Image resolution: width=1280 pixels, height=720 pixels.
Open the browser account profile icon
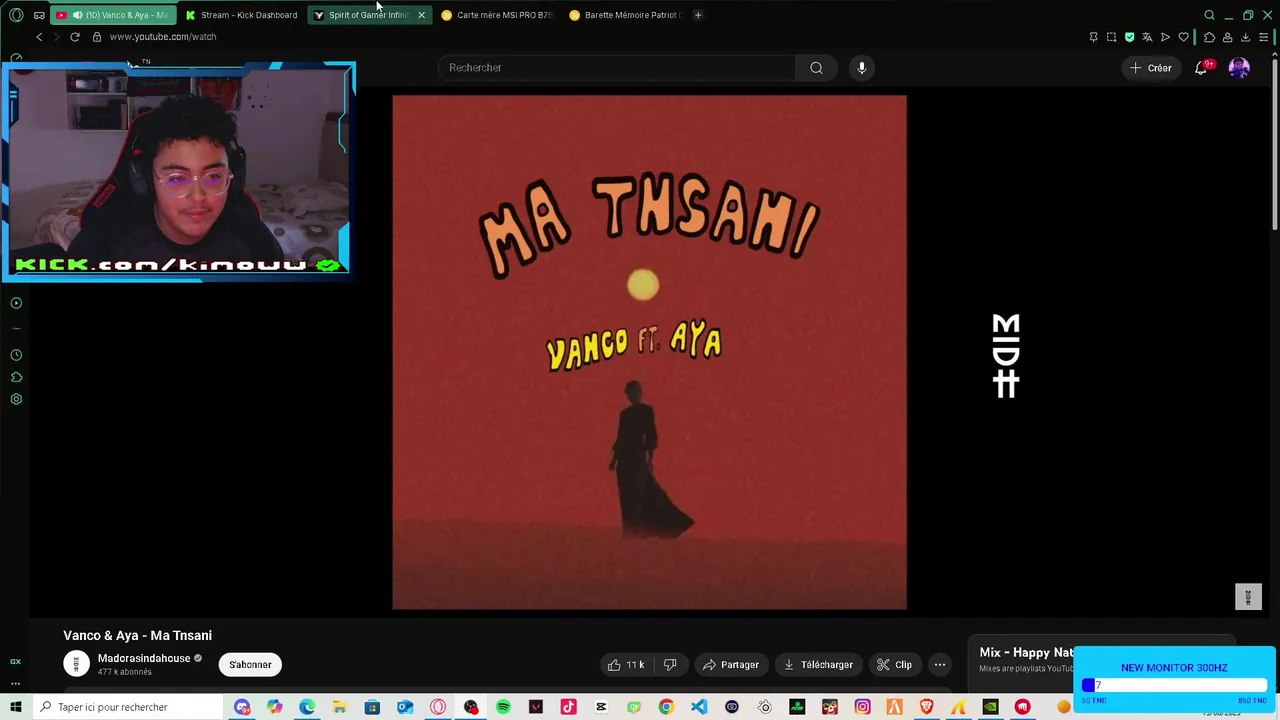pos(1227,37)
